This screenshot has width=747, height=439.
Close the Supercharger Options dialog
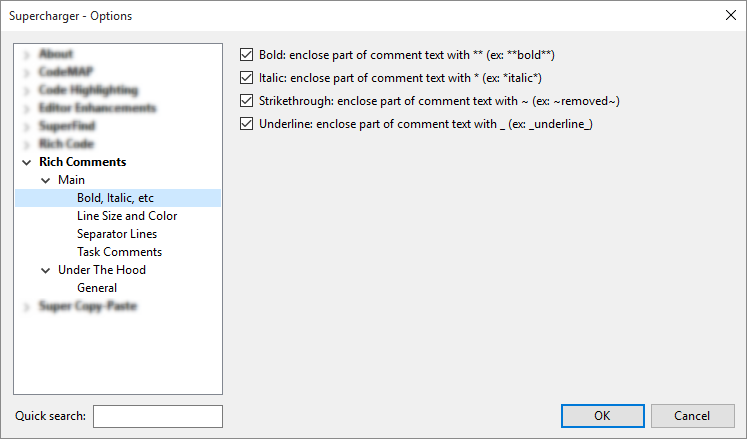click(x=731, y=15)
